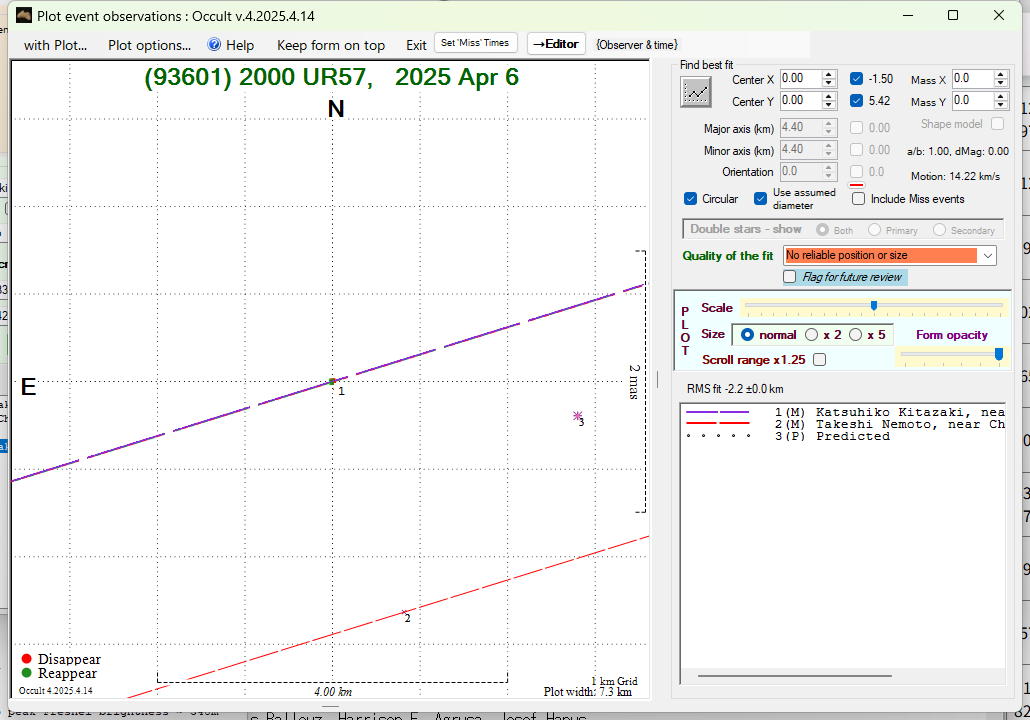The image size is (1030, 720).
Task: Open the with Plot... menu
Action: pos(55,45)
